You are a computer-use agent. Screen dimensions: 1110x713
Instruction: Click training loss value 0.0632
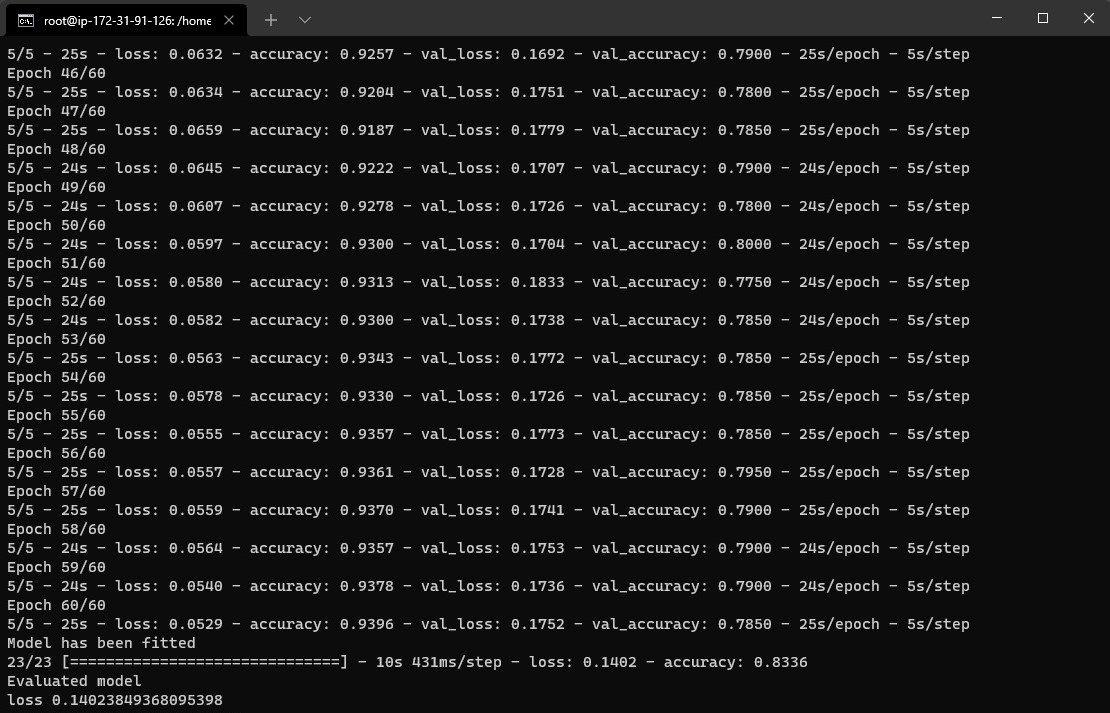pyautogui.click(x=195, y=55)
